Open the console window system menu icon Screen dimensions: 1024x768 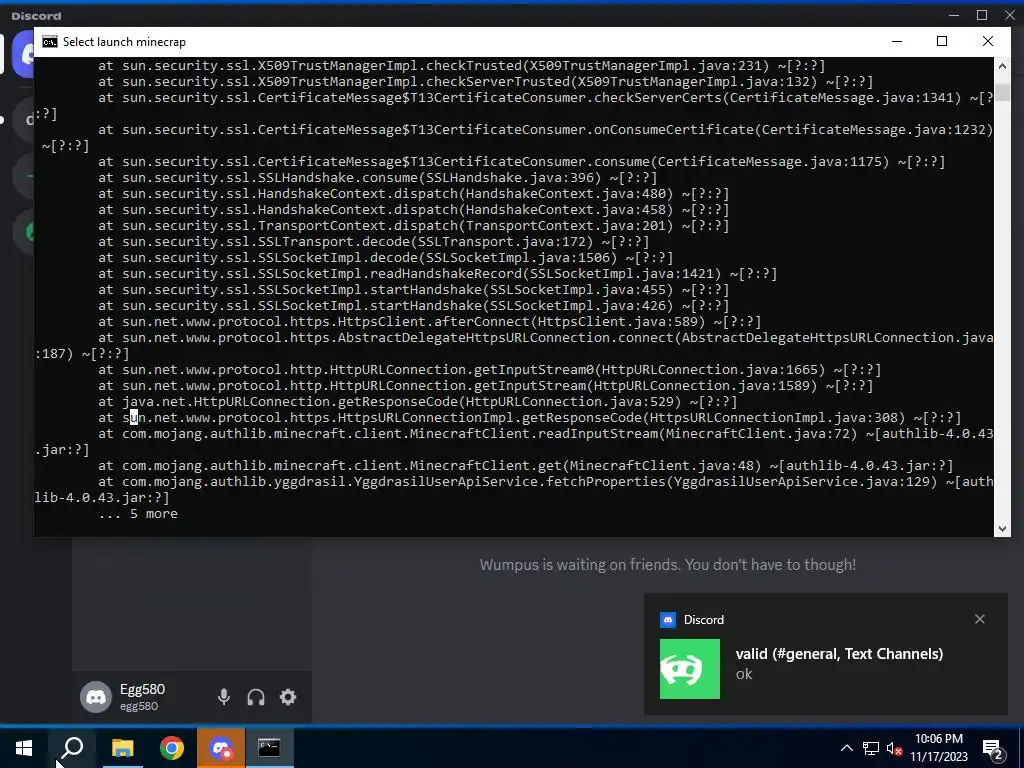[x=50, y=42]
